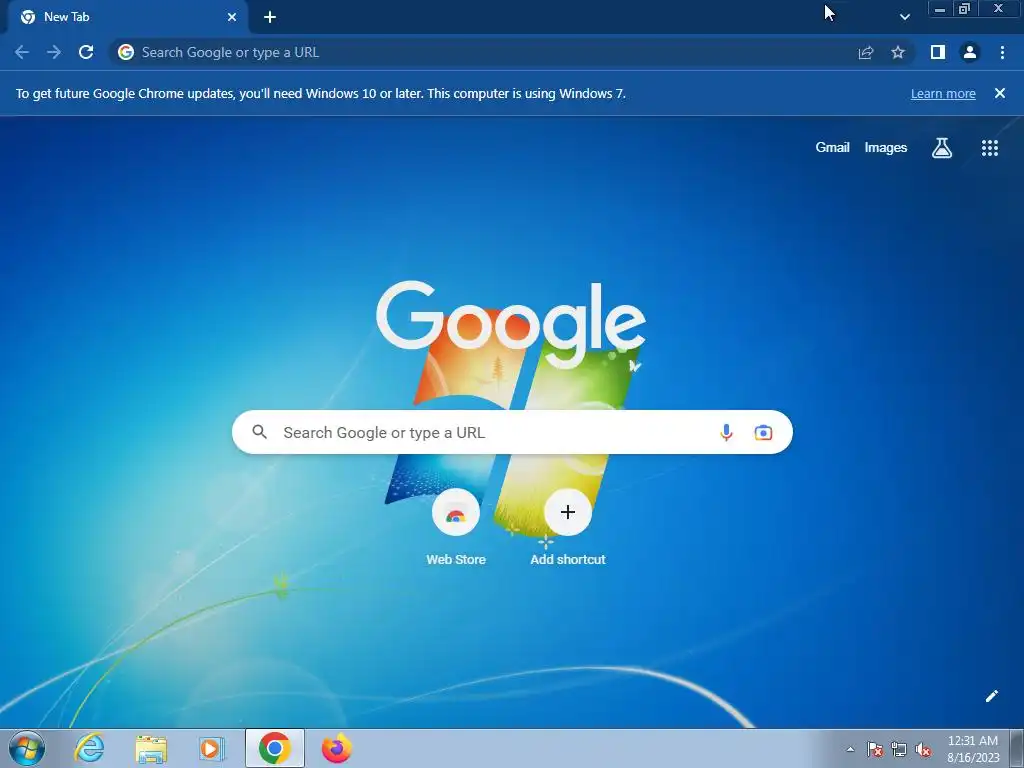Open the Search Labs flask icon
Viewport: 1024px width, 768px height.
942,148
